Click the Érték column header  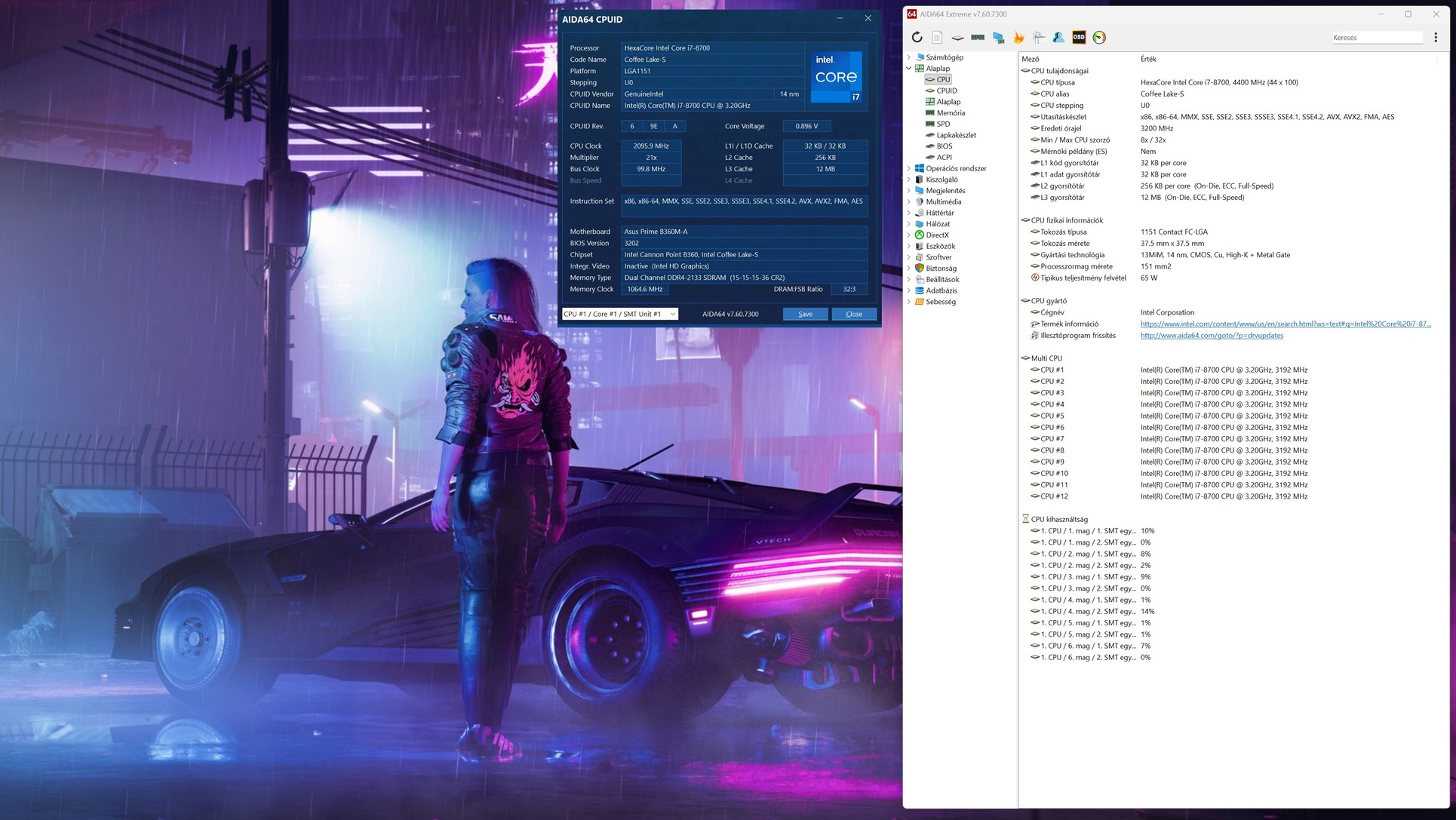pyautogui.click(x=1148, y=59)
